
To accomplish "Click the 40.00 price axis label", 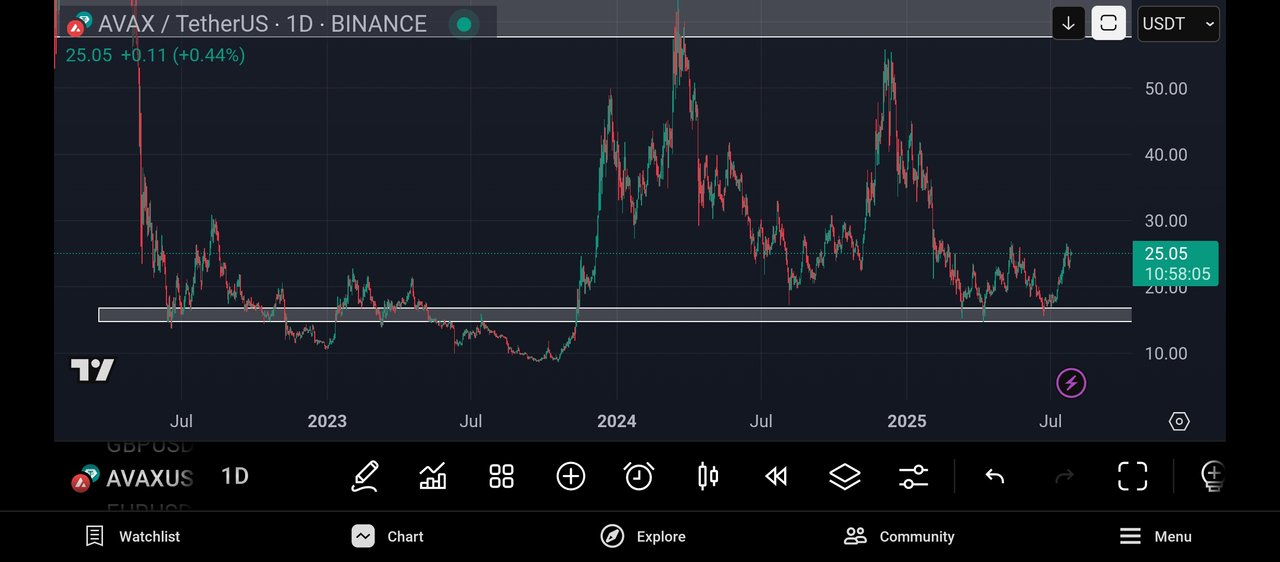I will point(1166,154).
